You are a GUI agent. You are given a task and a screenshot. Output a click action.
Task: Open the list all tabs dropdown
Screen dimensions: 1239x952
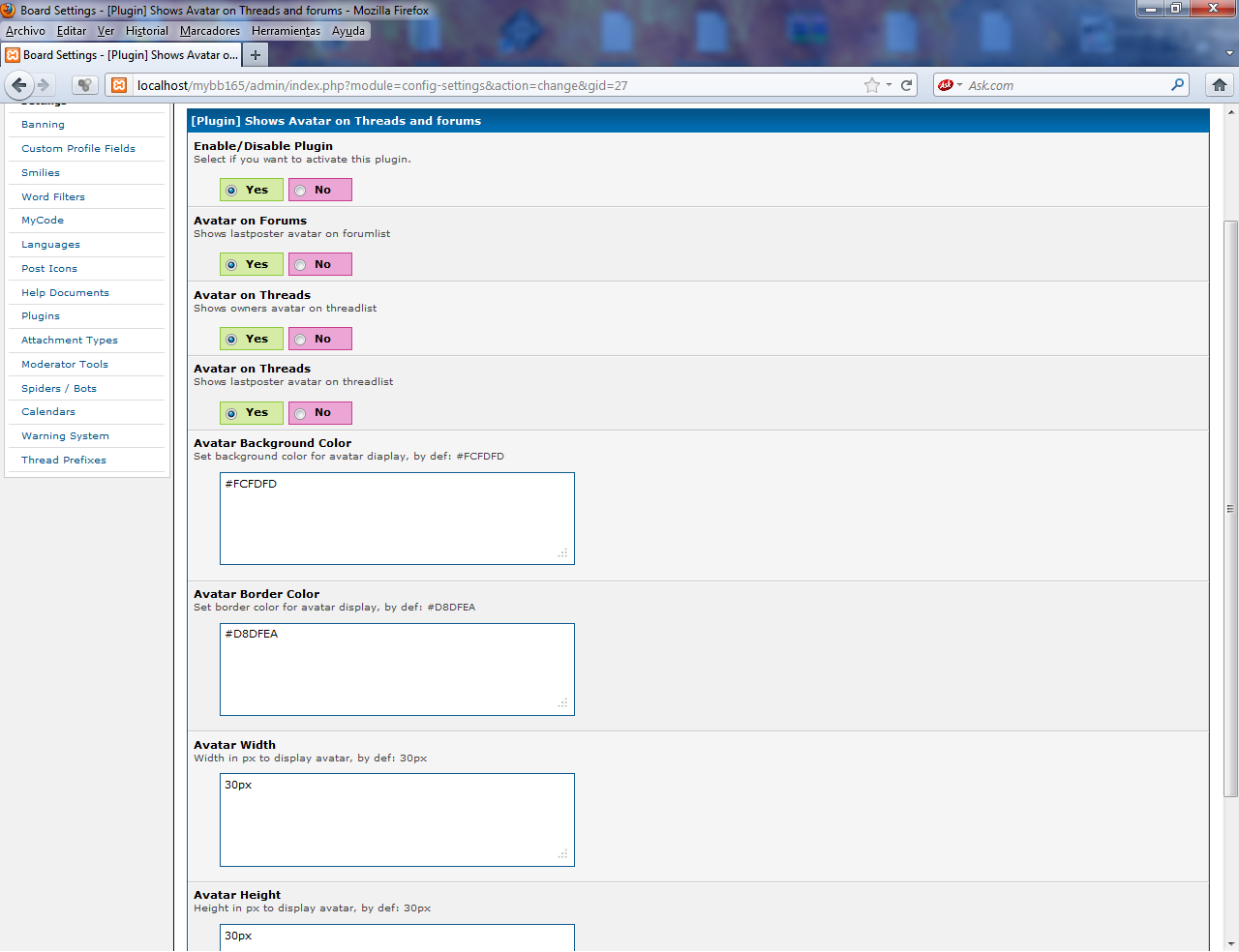tap(1230, 54)
